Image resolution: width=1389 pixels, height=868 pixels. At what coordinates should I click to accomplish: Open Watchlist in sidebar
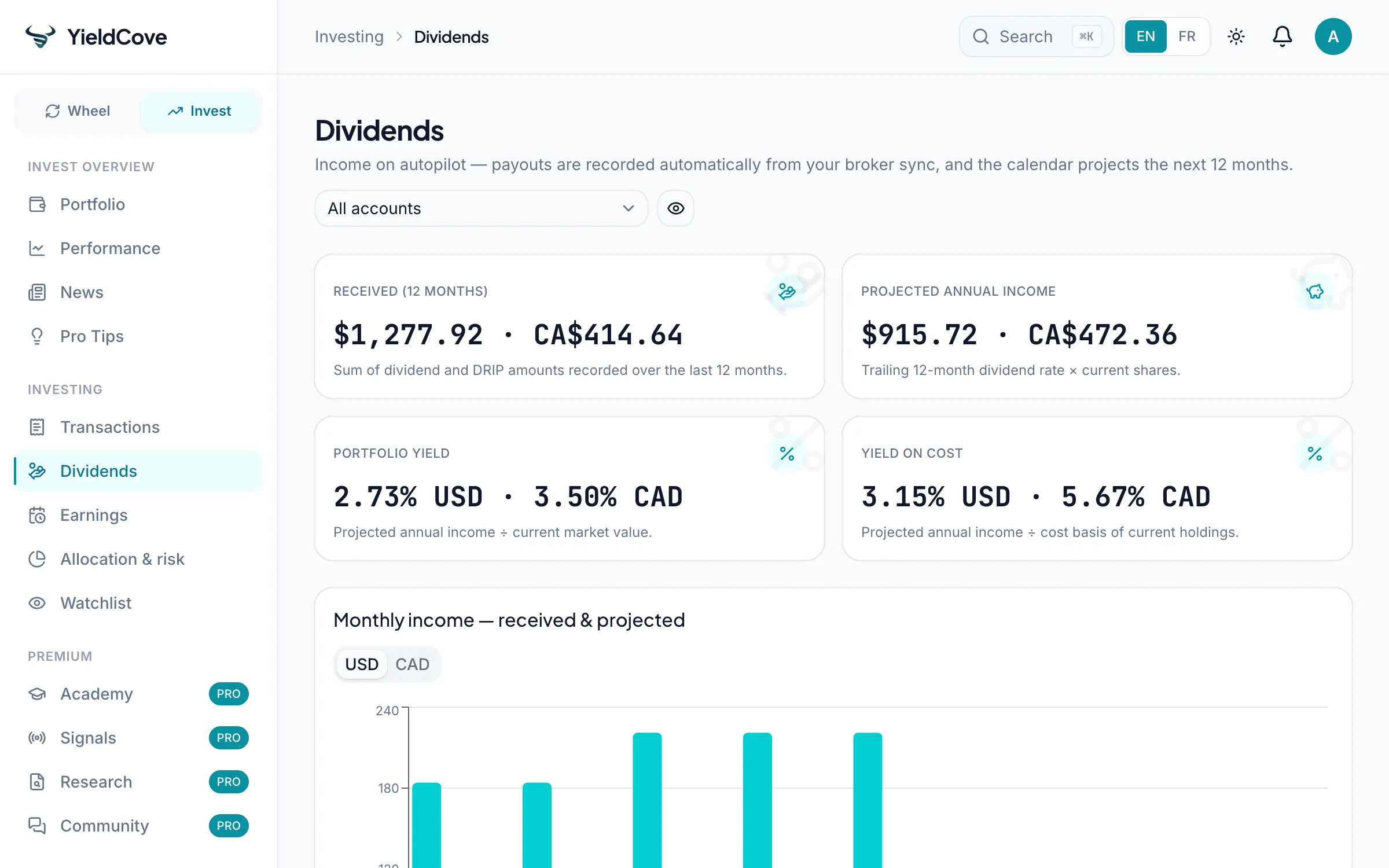pos(138,603)
